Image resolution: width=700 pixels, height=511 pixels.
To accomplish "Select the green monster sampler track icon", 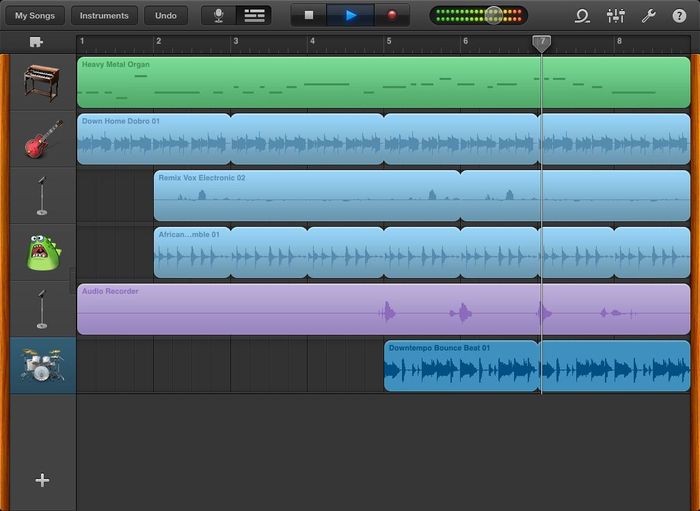I will point(42,252).
